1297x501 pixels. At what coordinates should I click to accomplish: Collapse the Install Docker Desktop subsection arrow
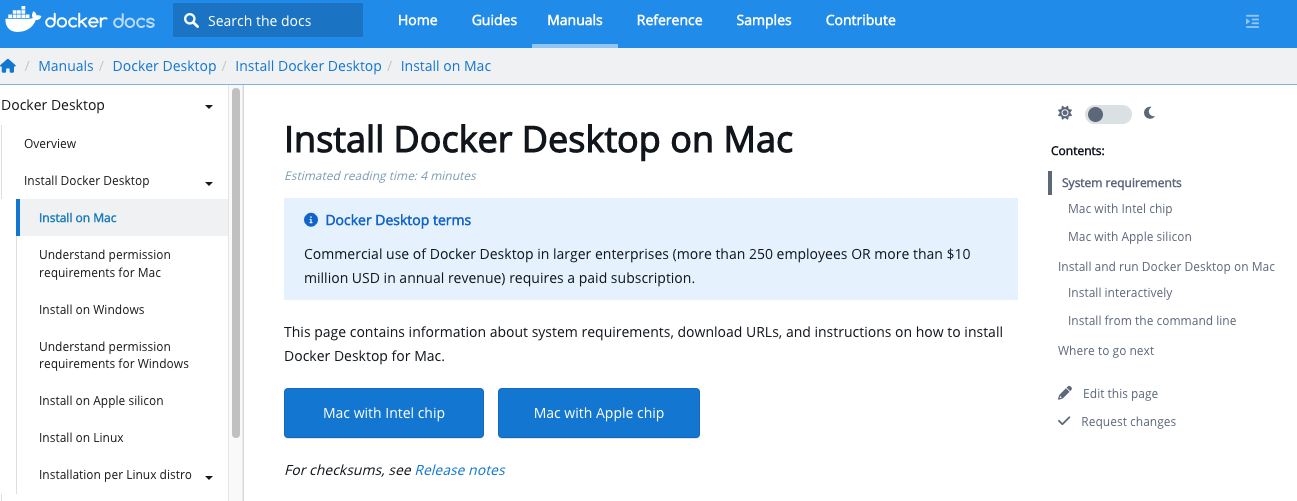point(209,184)
